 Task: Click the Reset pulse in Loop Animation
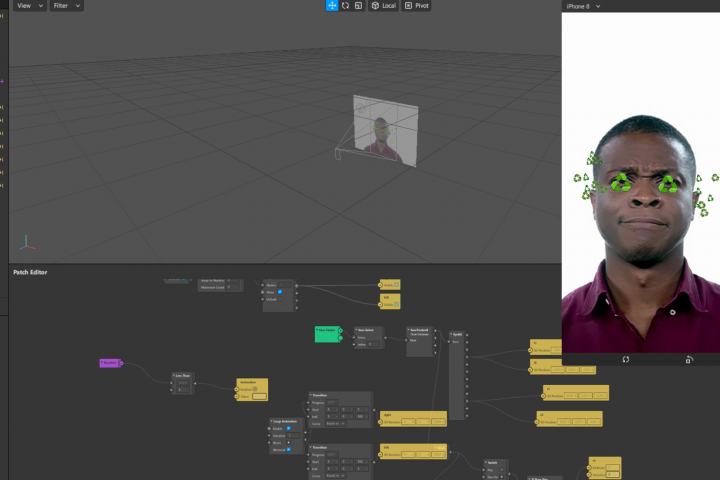(x=288, y=443)
